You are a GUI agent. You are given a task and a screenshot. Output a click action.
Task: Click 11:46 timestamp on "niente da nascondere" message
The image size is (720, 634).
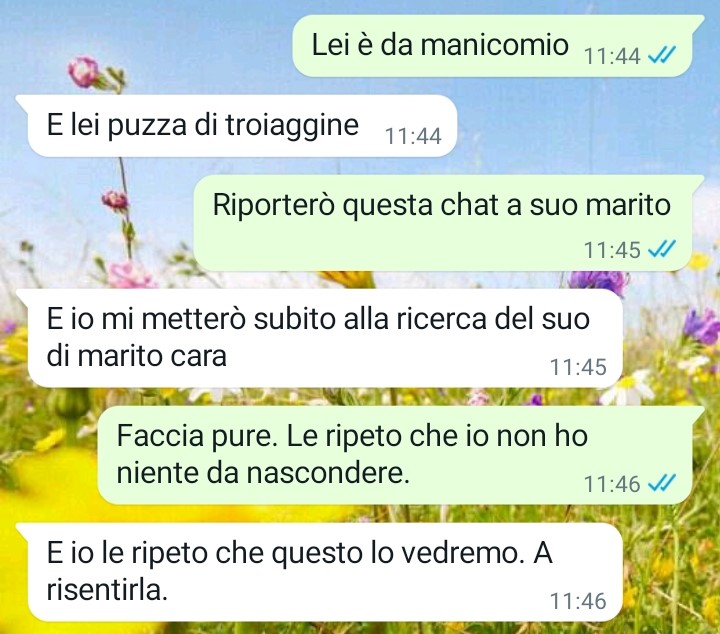(x=612, y=484)
